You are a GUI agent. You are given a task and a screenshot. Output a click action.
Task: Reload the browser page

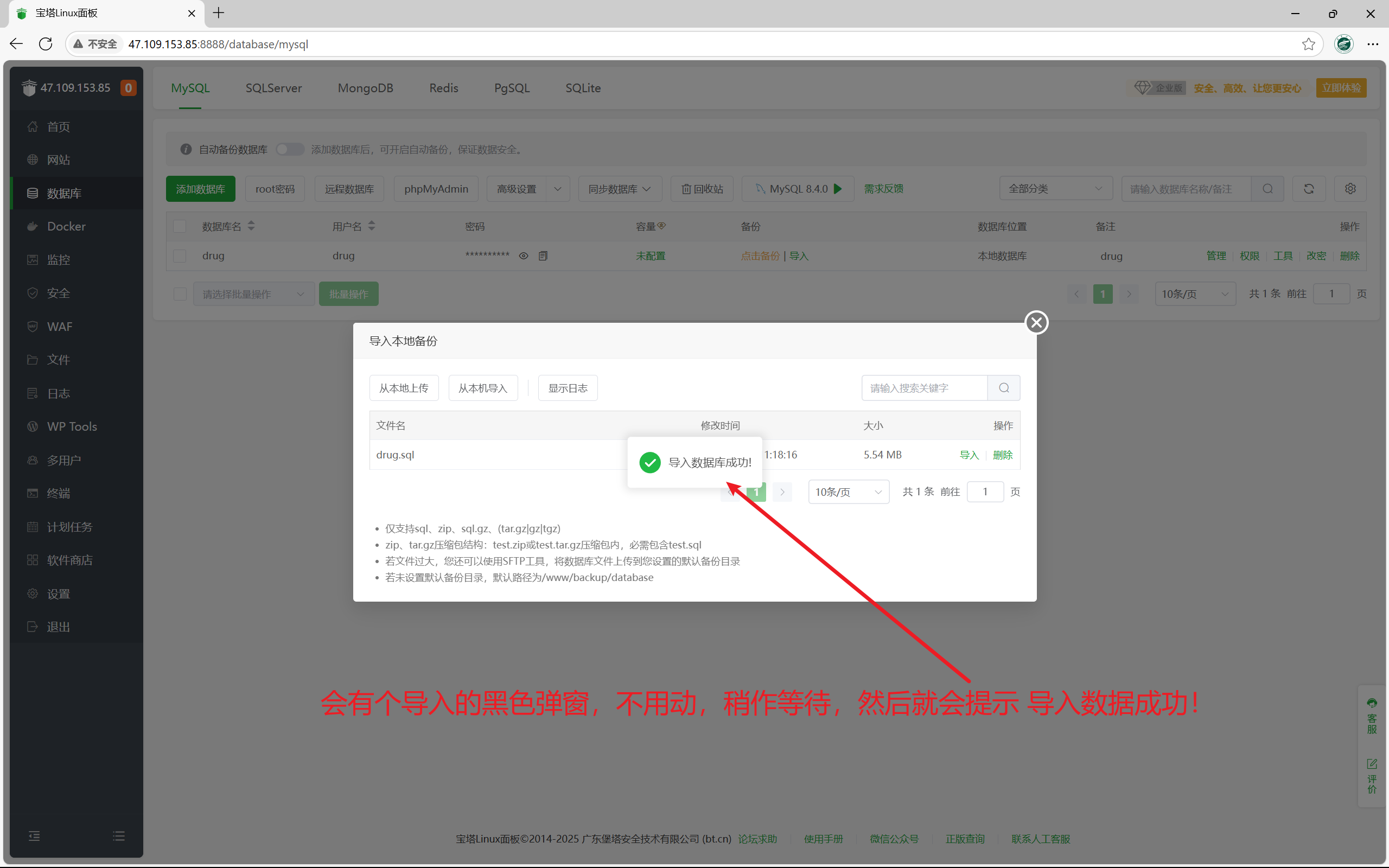pos(46,44)
